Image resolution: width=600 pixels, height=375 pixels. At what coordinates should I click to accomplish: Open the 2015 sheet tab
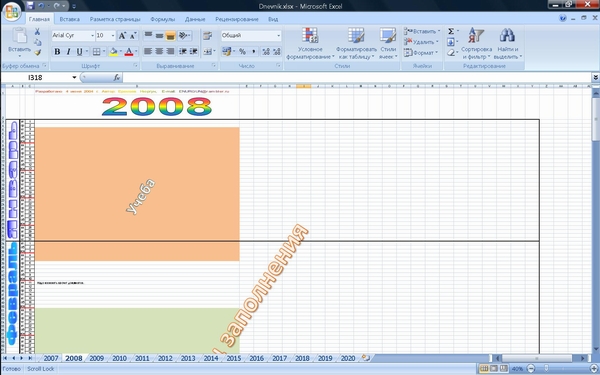pos(234,359)
